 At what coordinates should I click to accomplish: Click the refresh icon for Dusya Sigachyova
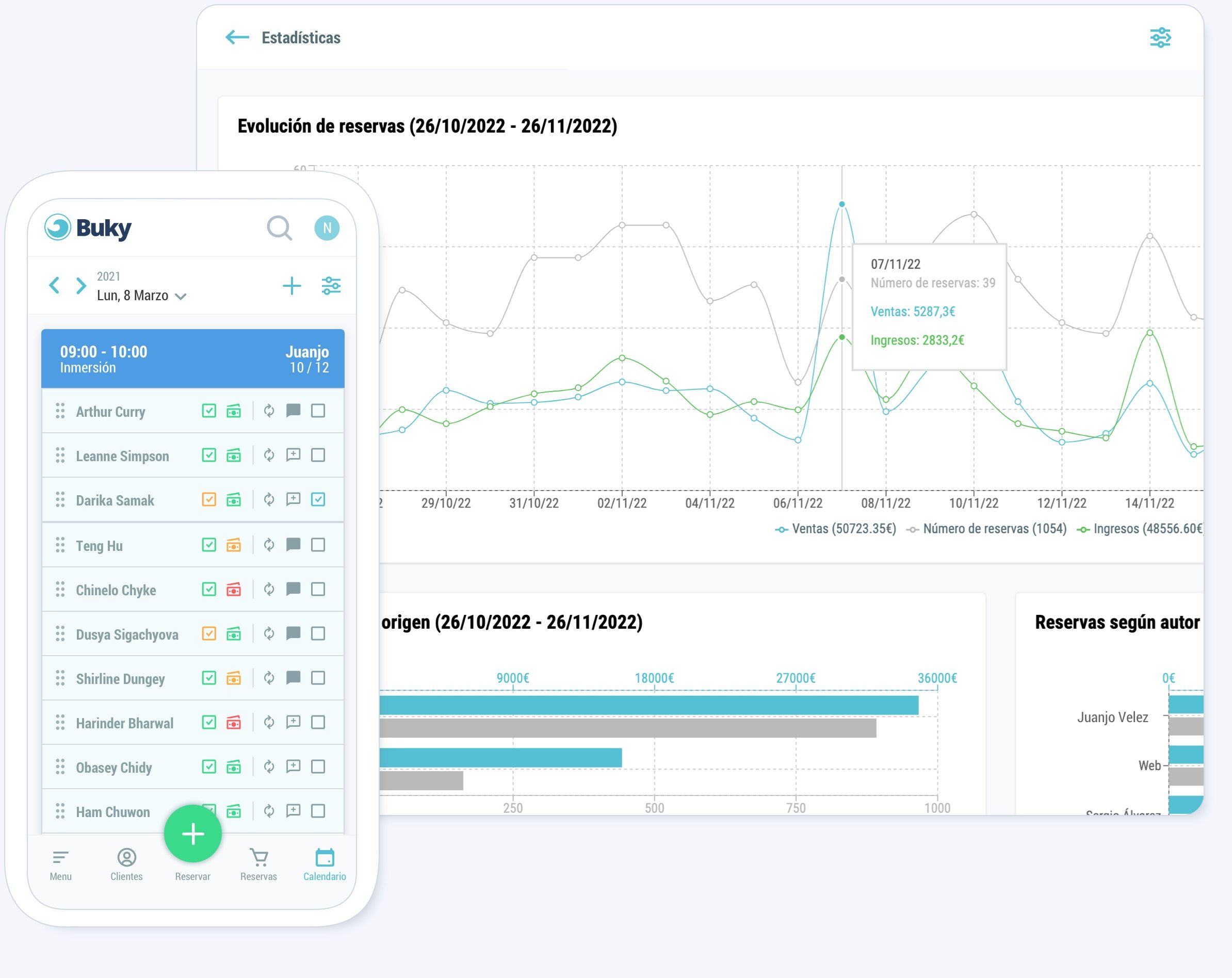click(x=269, y=633)
